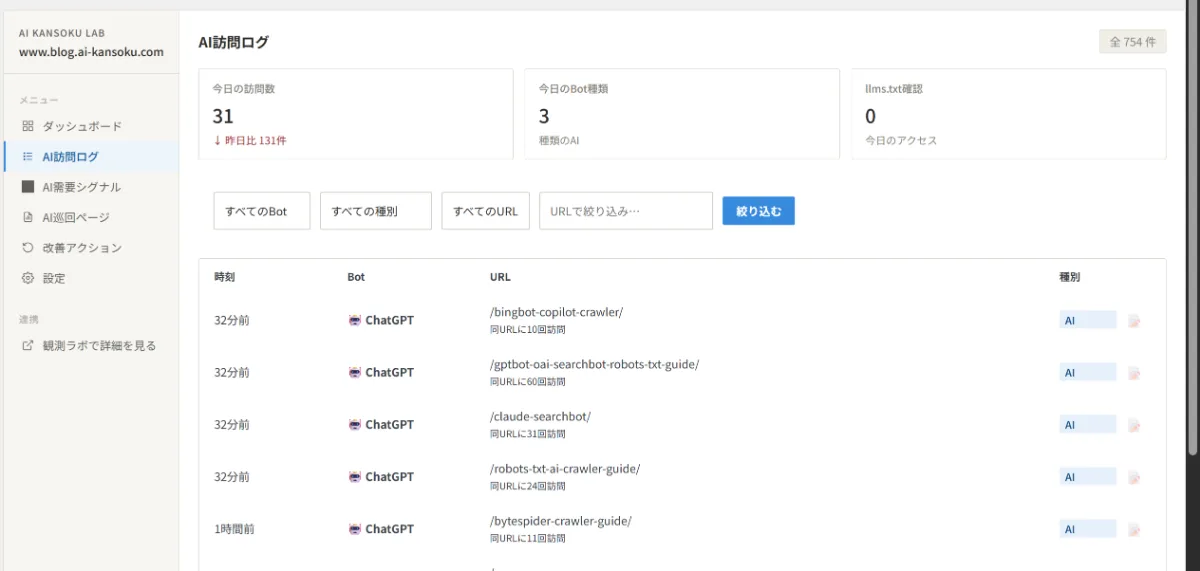Click 昨日比 131件 change indicator
This screenshot has width=1200, height=571.
point(250,141)
